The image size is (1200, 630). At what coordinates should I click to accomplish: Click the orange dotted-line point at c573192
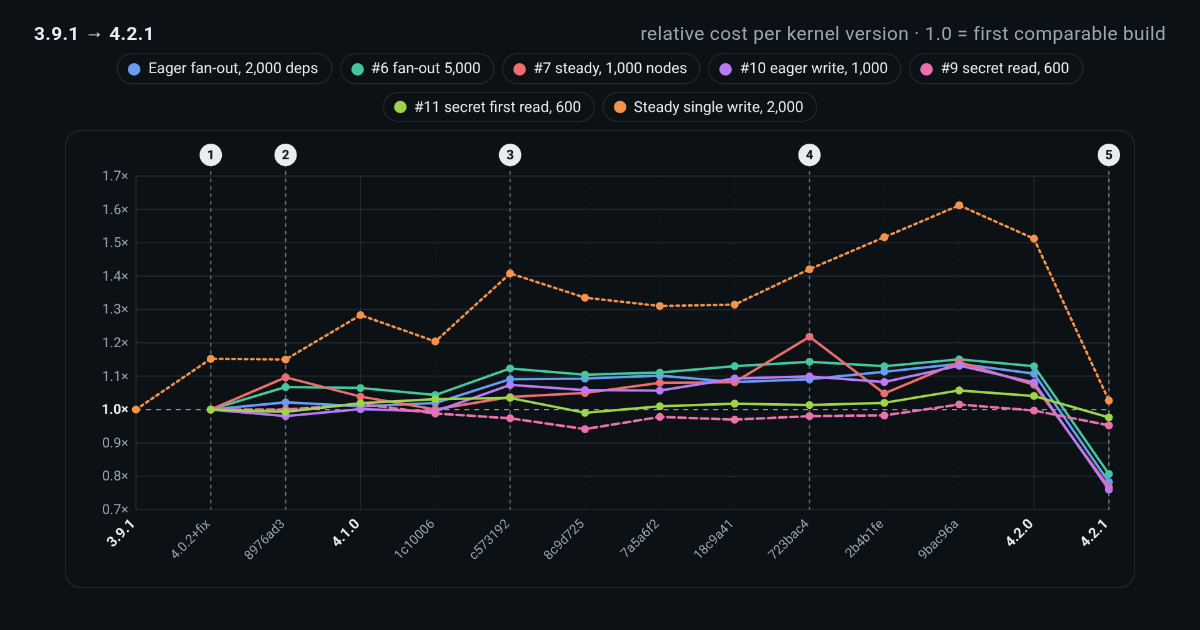click(x=510, y=273)
